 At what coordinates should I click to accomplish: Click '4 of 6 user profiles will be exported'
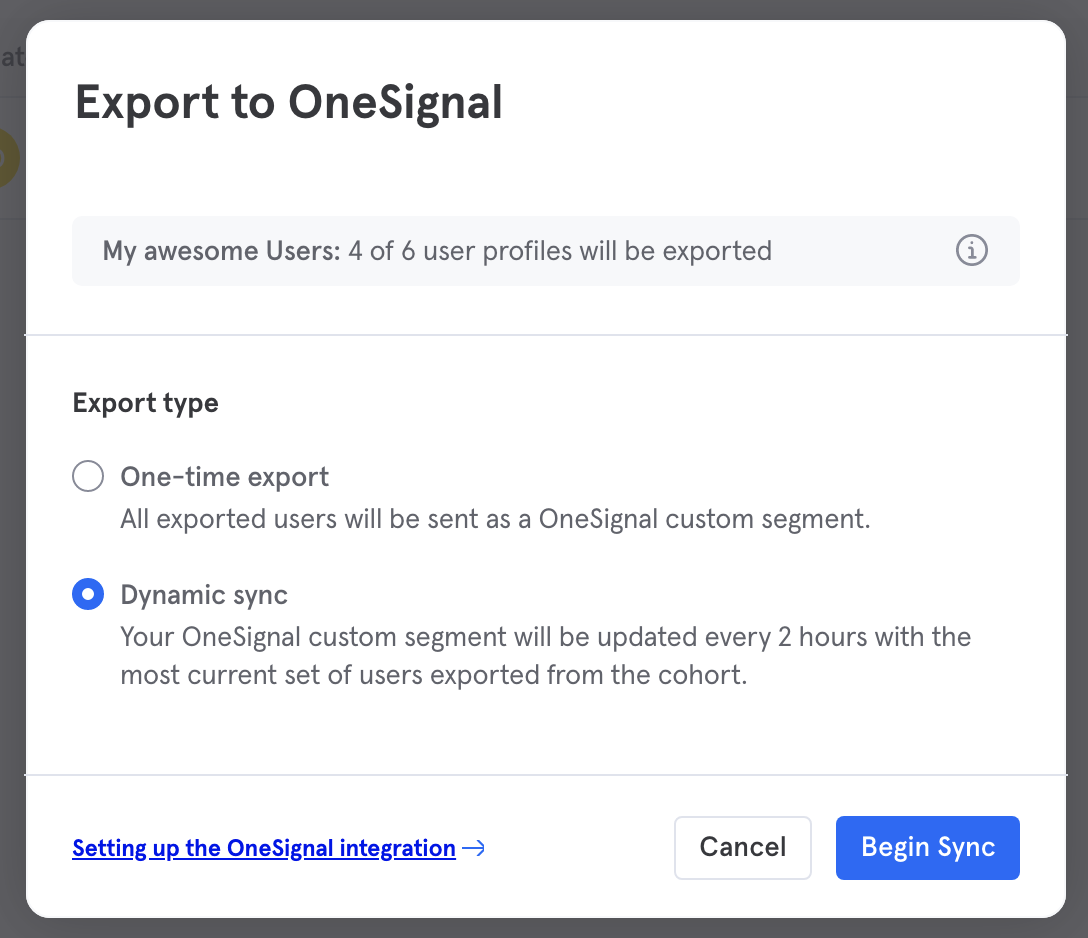pyautogui.click(x=560, y=251)
